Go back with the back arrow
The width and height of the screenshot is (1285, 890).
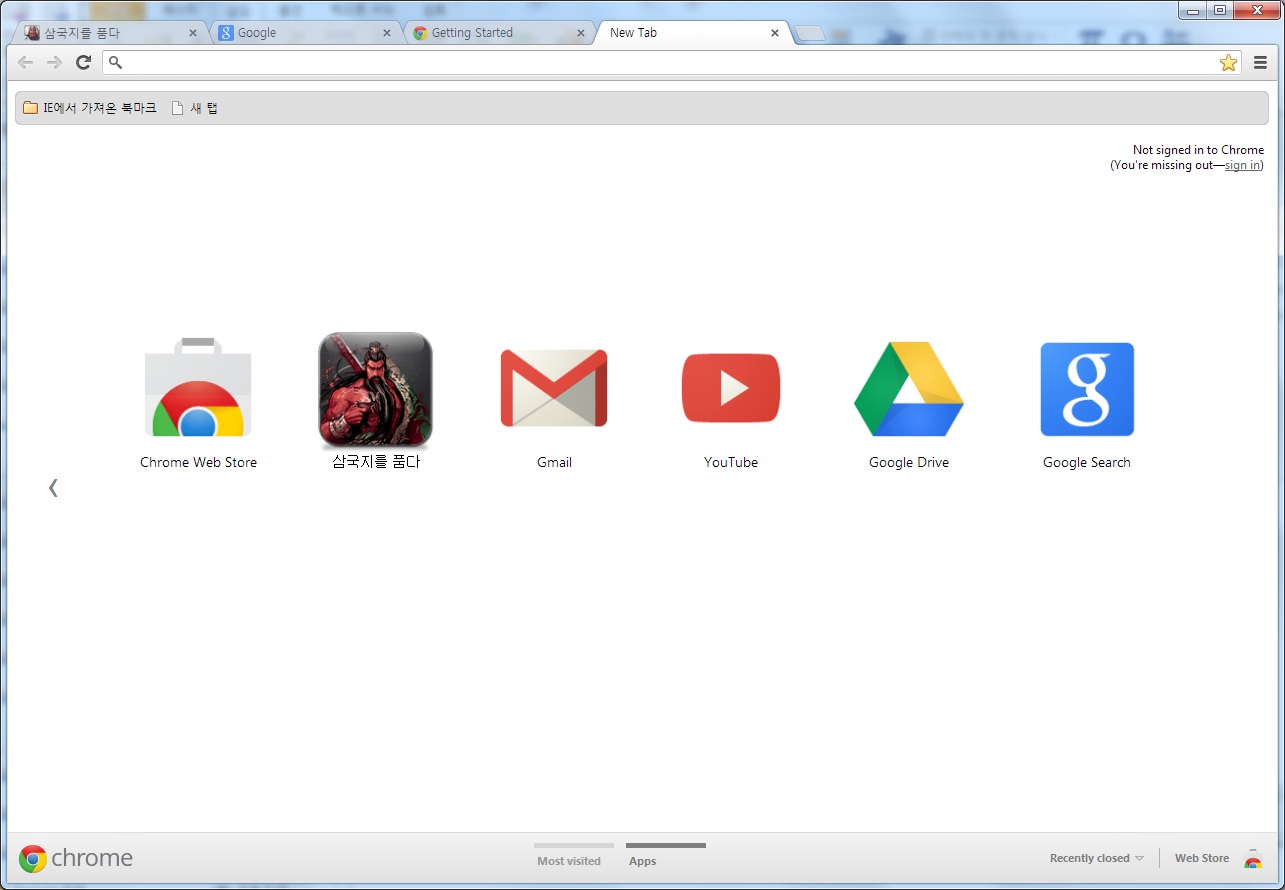click(x=26, y=63)
